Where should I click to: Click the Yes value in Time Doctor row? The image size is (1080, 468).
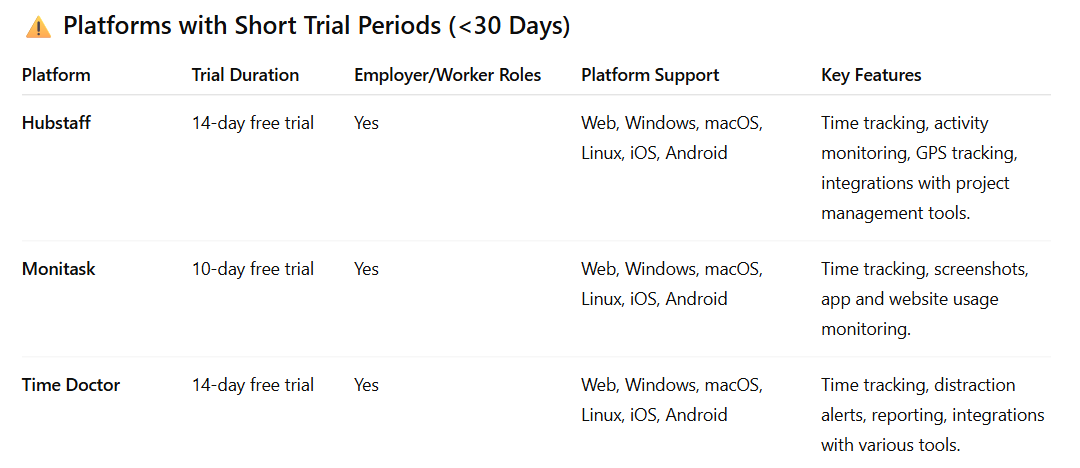click(366, 385)
